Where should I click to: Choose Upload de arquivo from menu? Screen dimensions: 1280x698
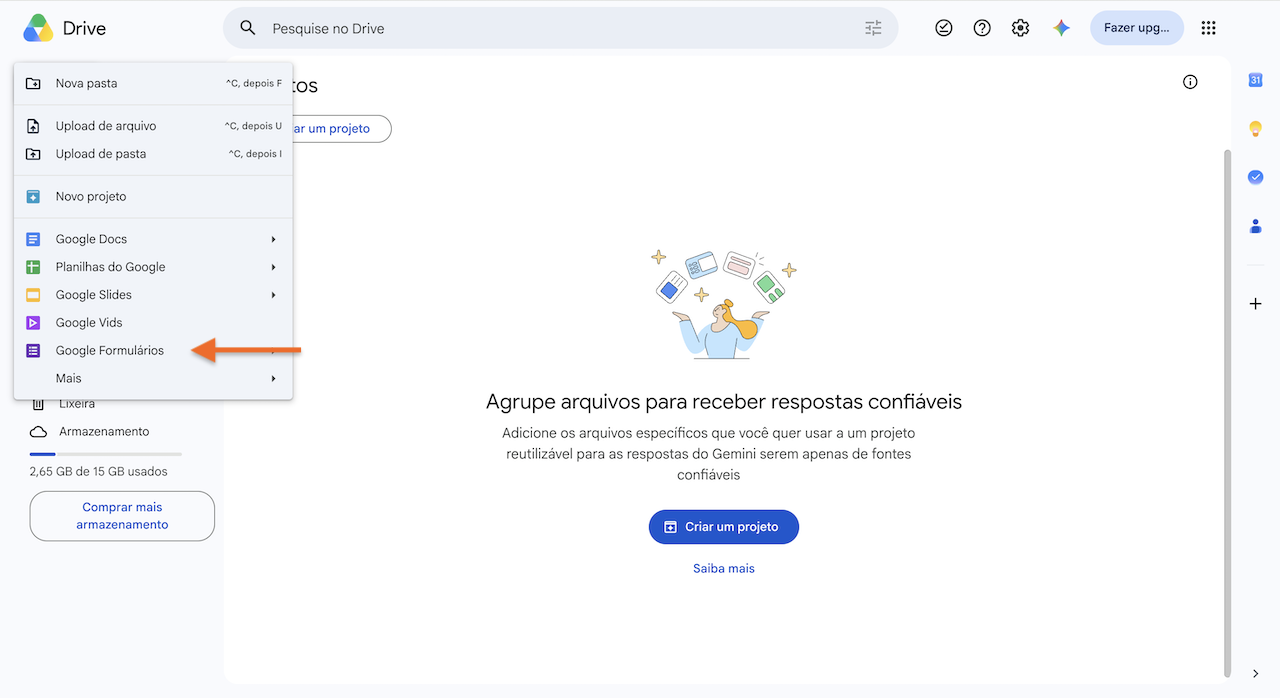[x=153, y=126]
